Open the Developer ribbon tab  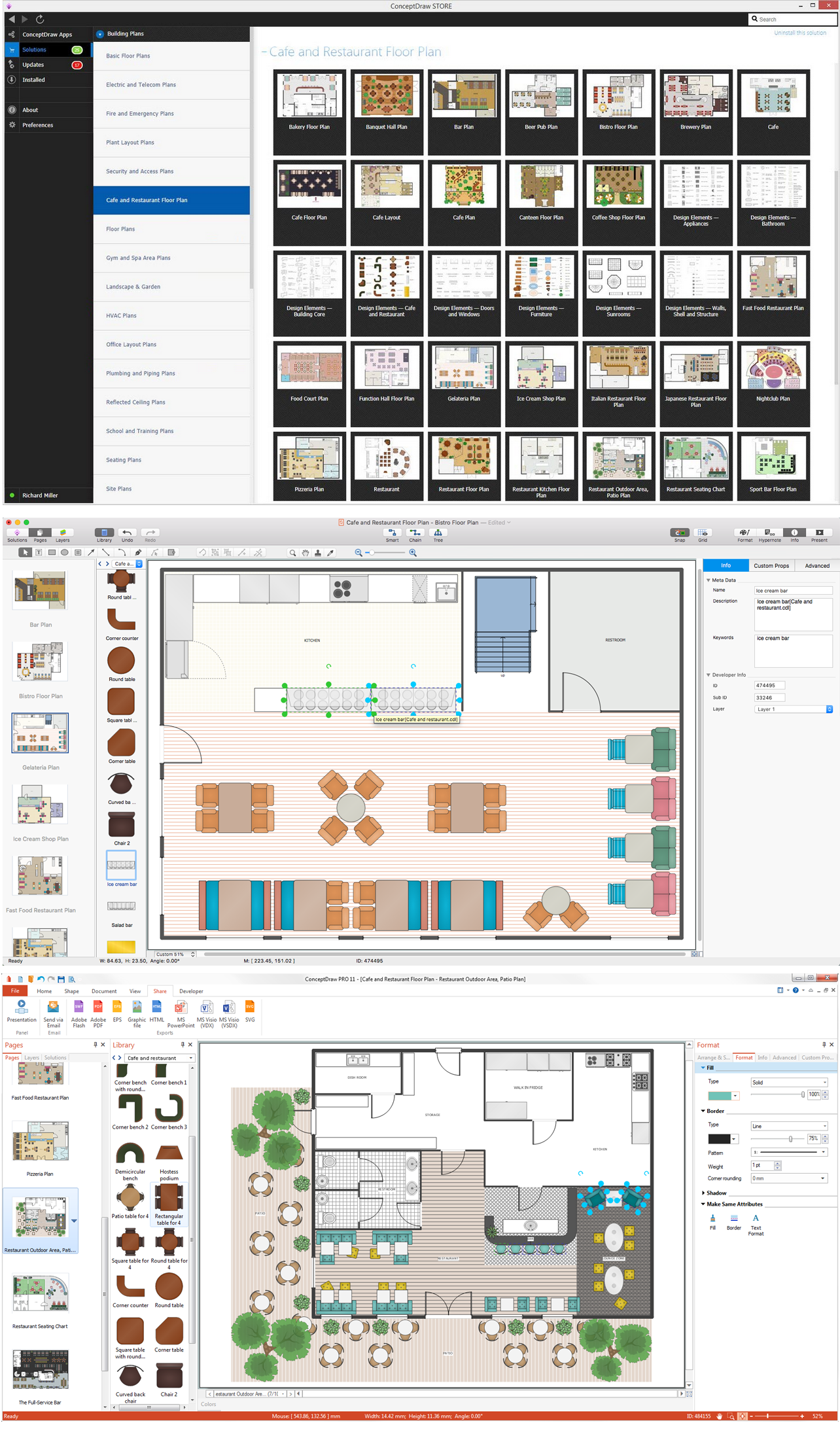pos(191,991)
